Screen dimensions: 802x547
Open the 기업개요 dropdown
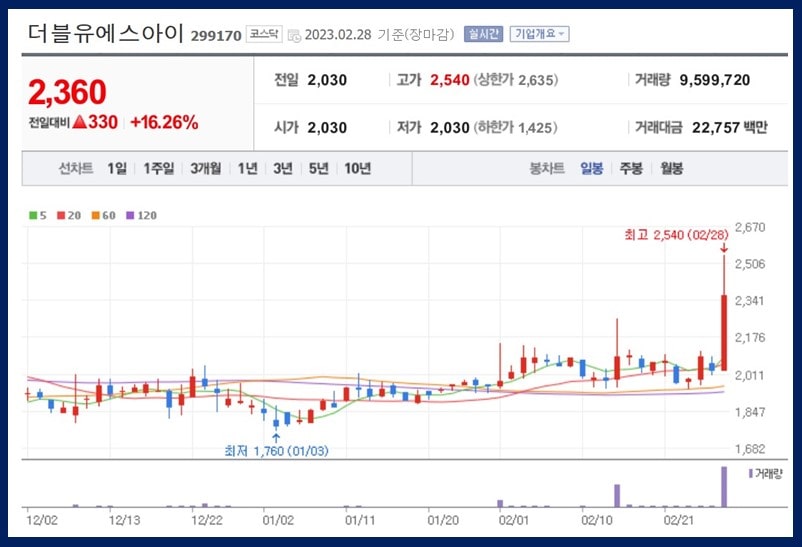tap(539, 34)
